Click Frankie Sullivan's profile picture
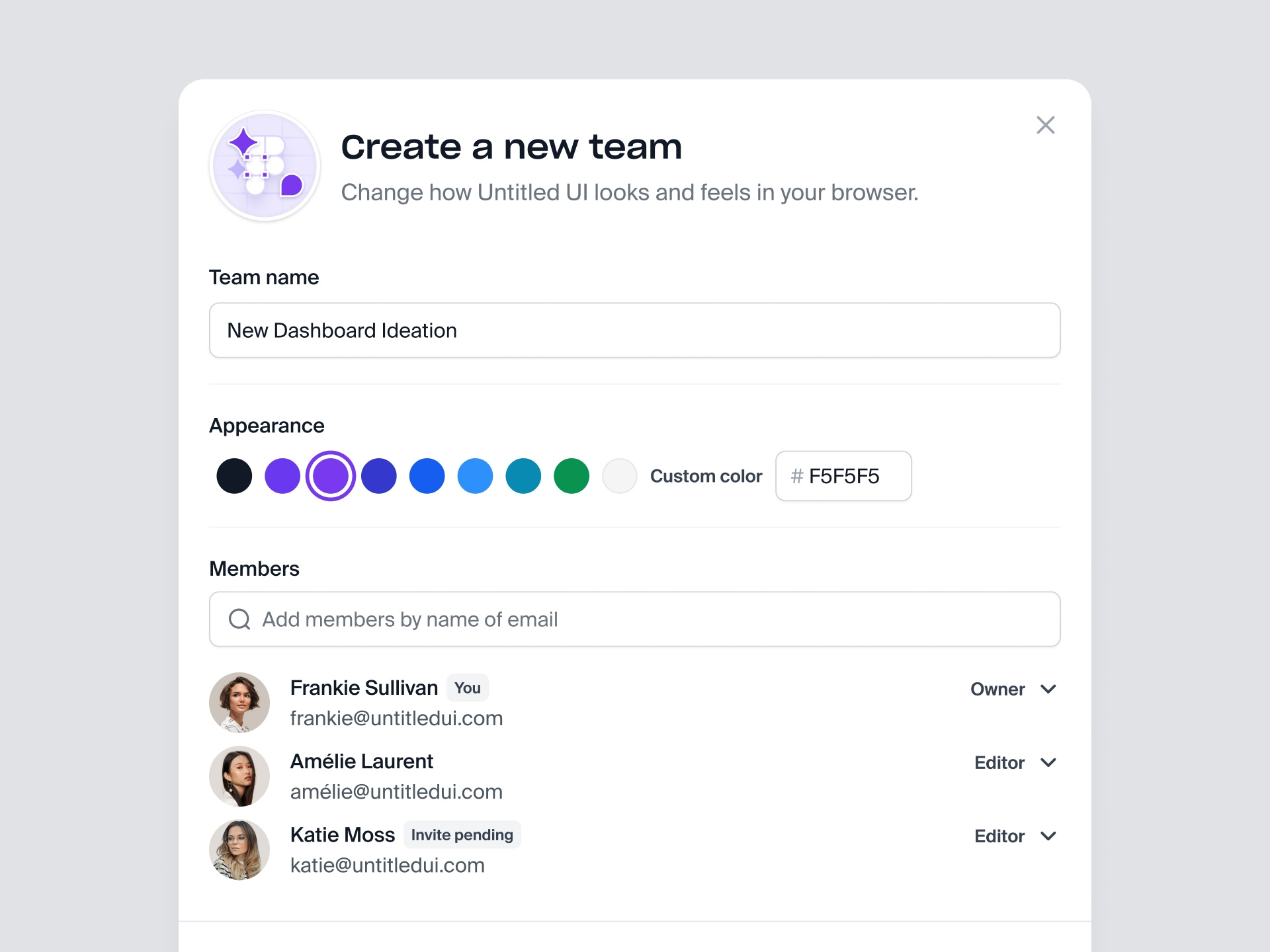1270x952 pixels. (239, 702)
